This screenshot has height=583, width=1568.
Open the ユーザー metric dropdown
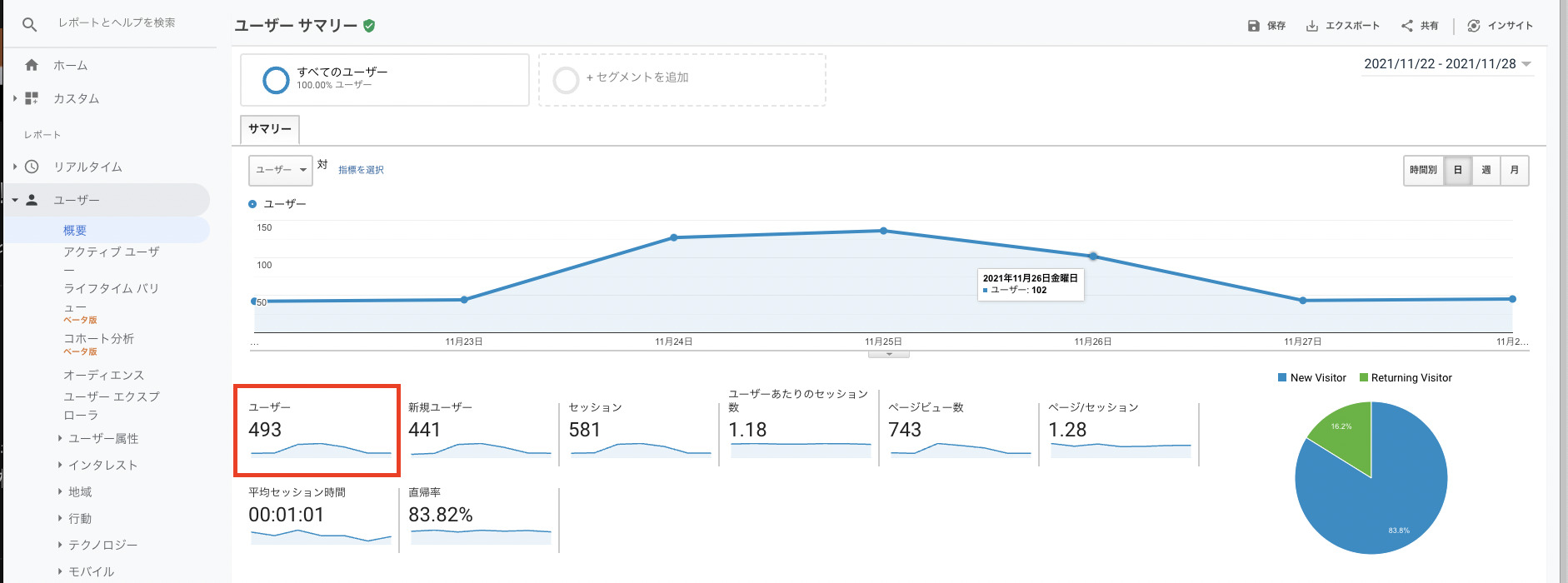[x=281, y=170]
